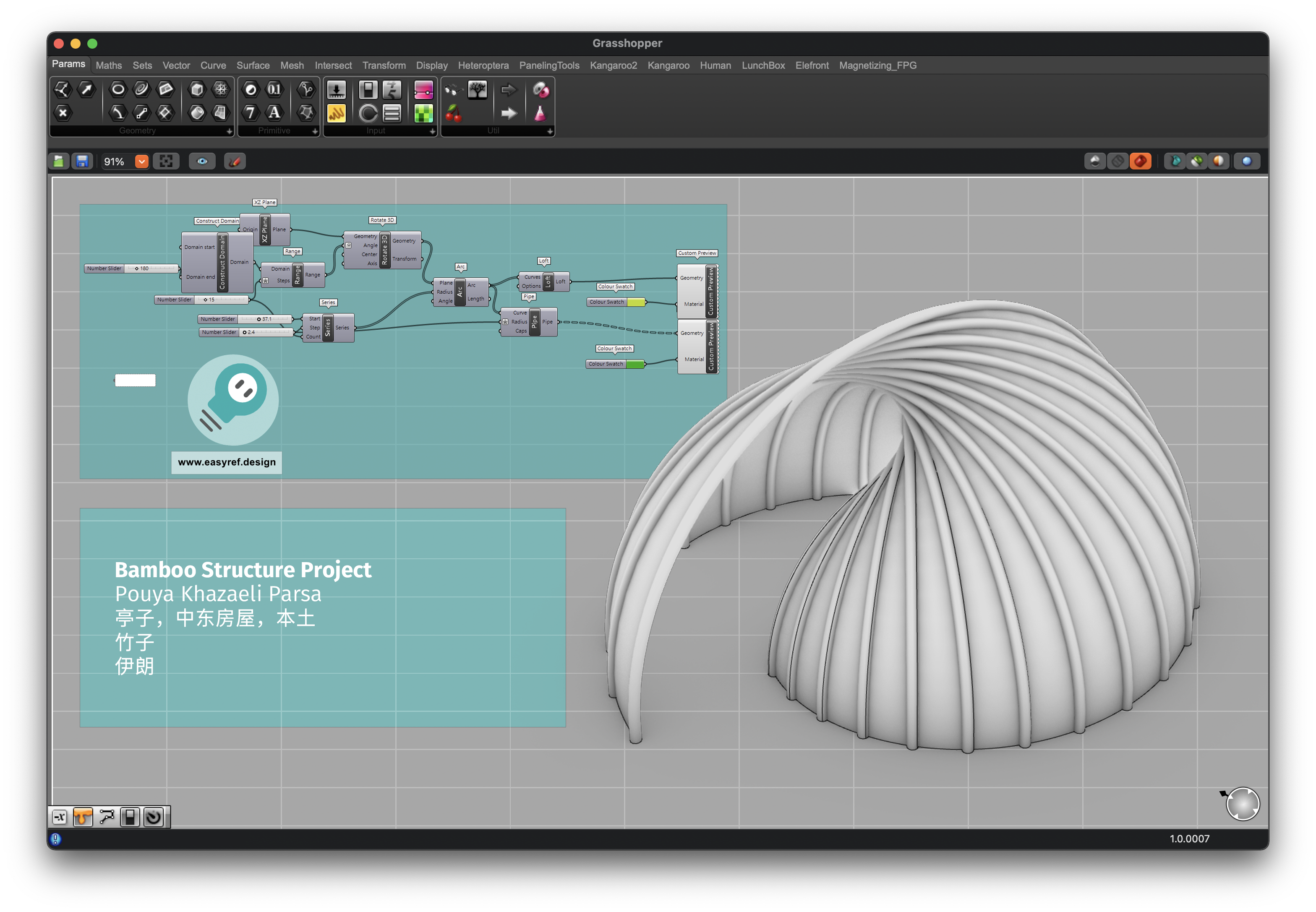
Task: Open the 91% zoom dropdown arrow
Action: 142,162
